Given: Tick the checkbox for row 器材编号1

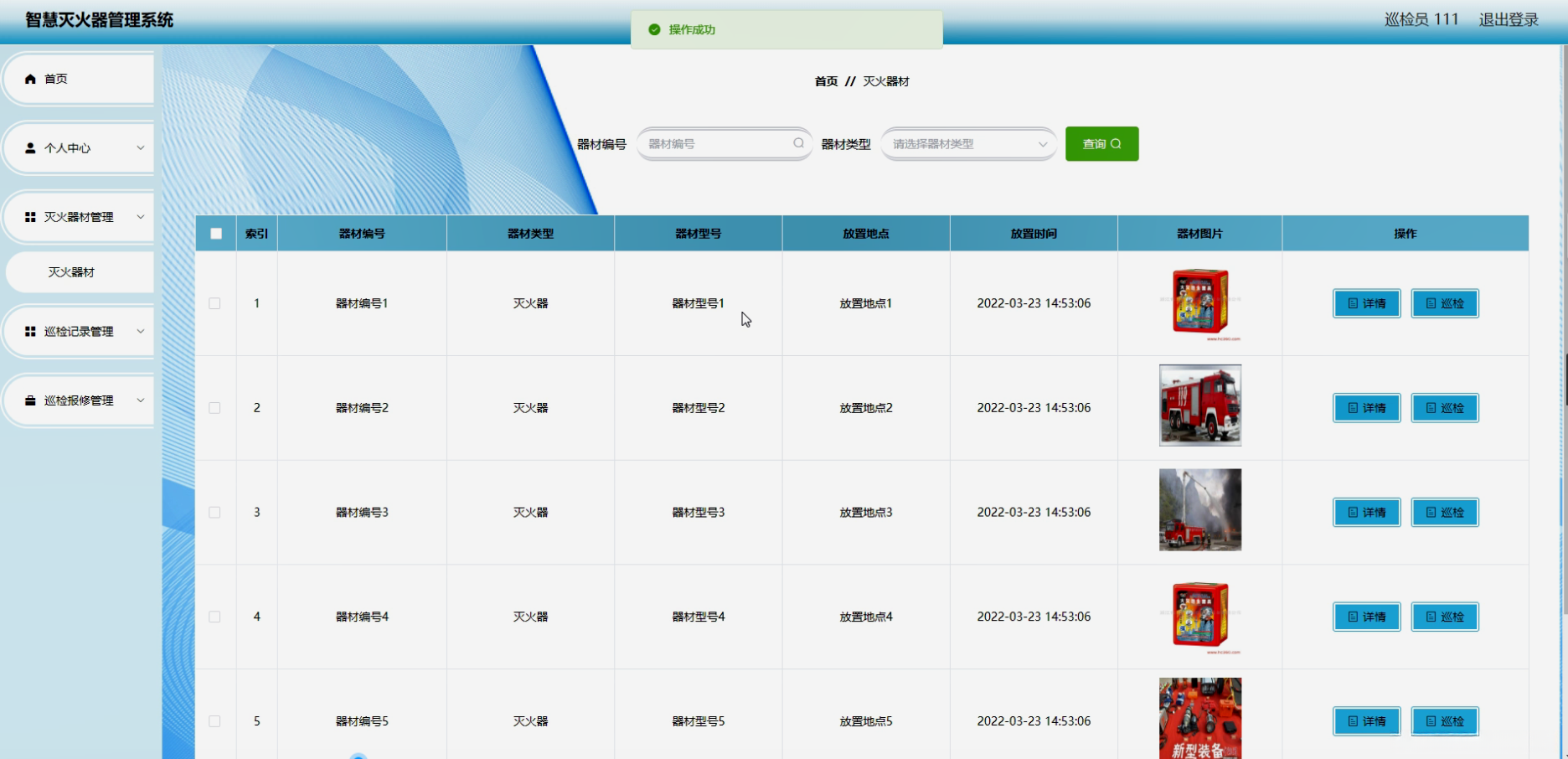Looking at the screenshot, I should point(214,303).
